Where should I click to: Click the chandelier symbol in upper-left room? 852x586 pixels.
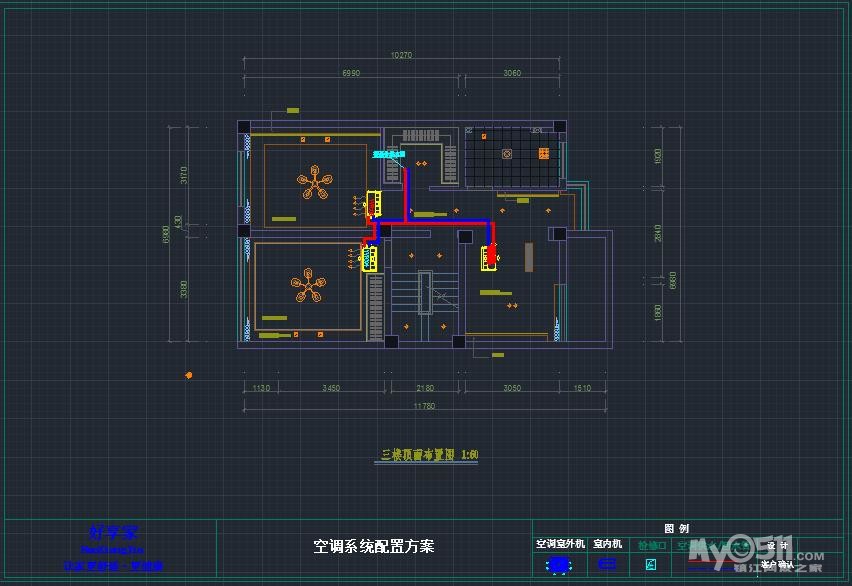pos(315,184)
